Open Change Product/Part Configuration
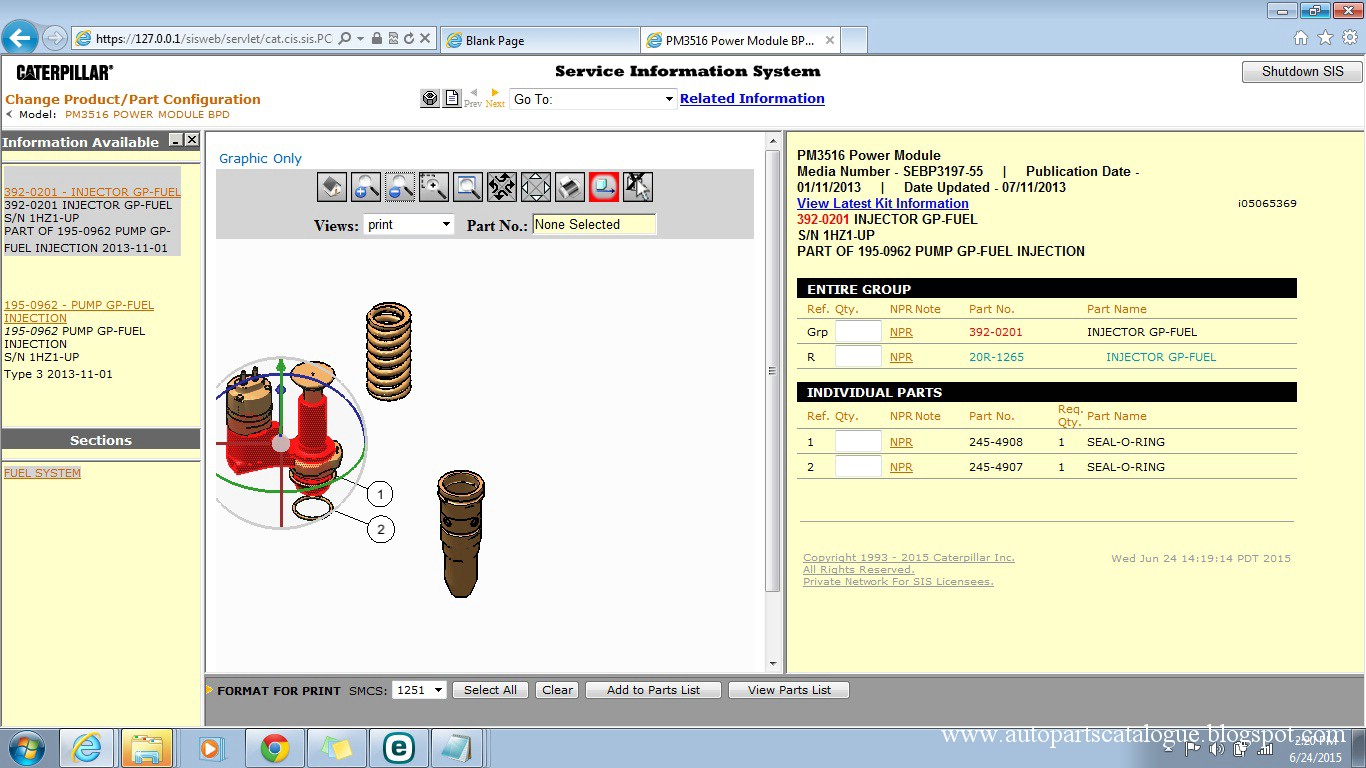Screen dimensions: 1366x768 point(133,99)
